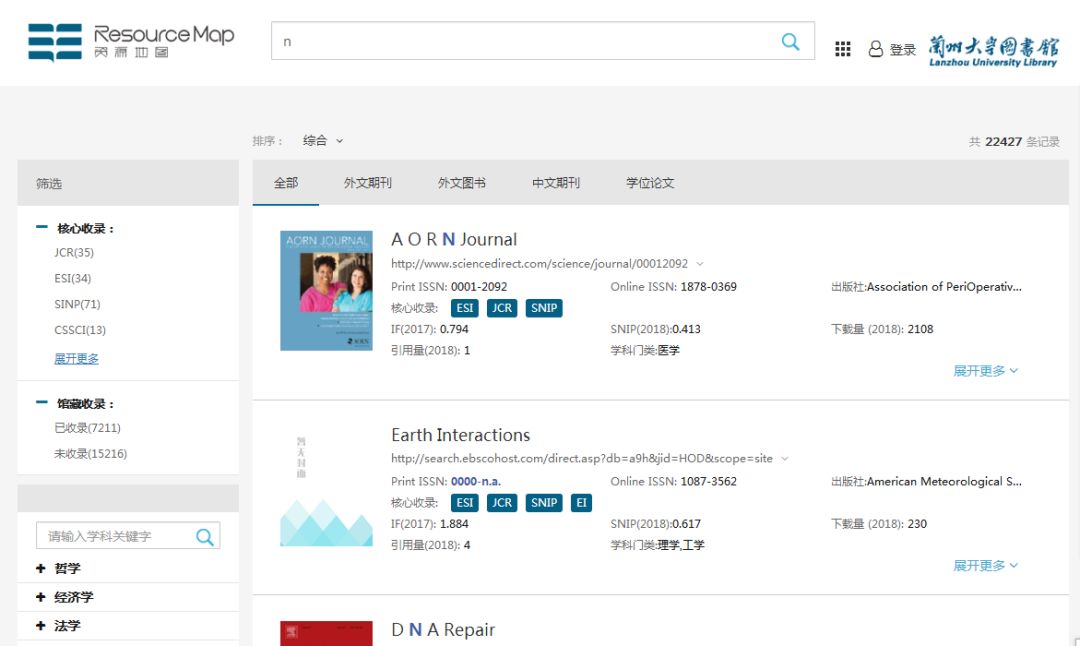1080x646 pixels.
Task: Expand 展开更多 for Earth Interactions record
Action: (x=985, y=566)
